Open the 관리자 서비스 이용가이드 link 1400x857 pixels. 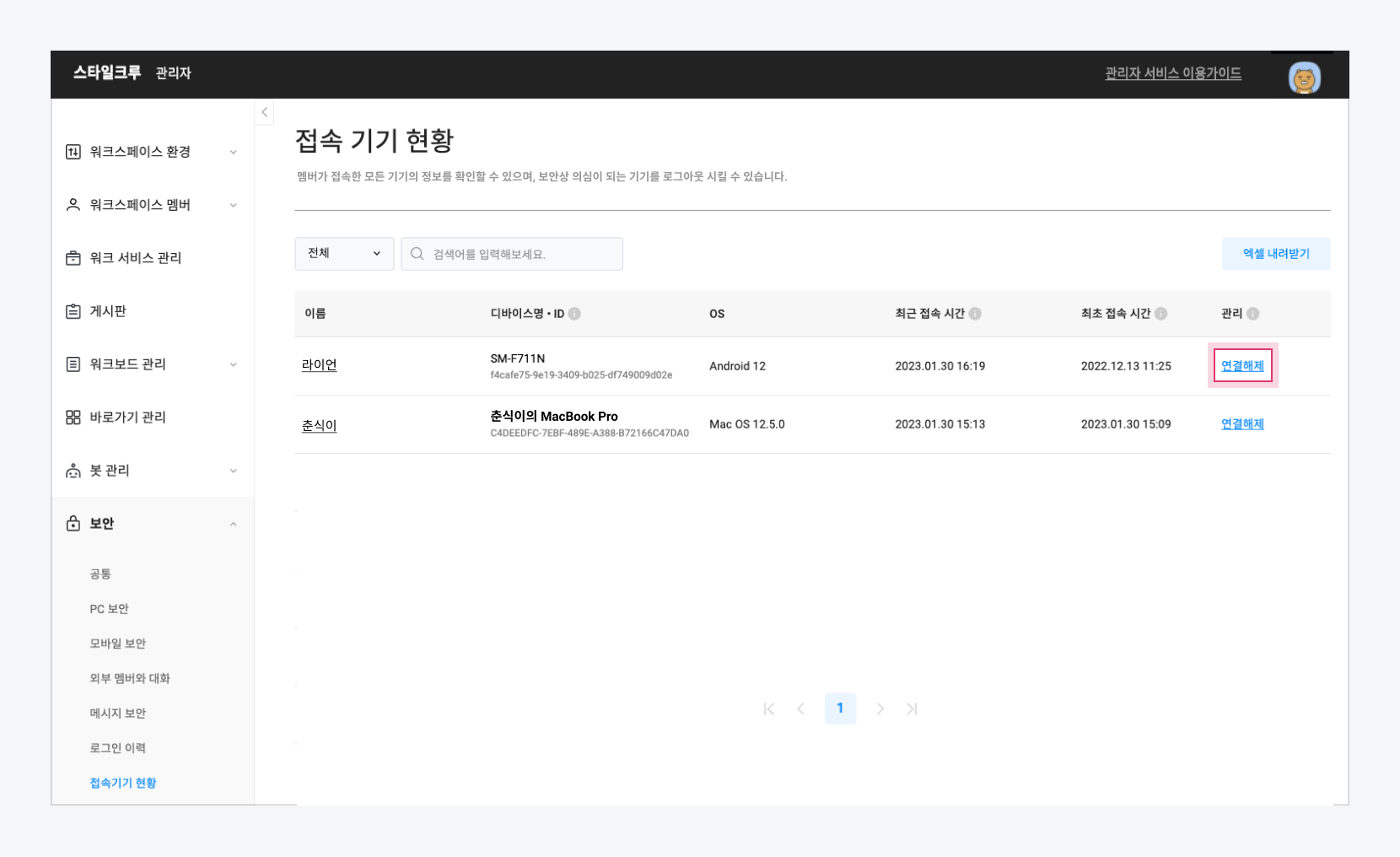click(x=1173, y=73)
